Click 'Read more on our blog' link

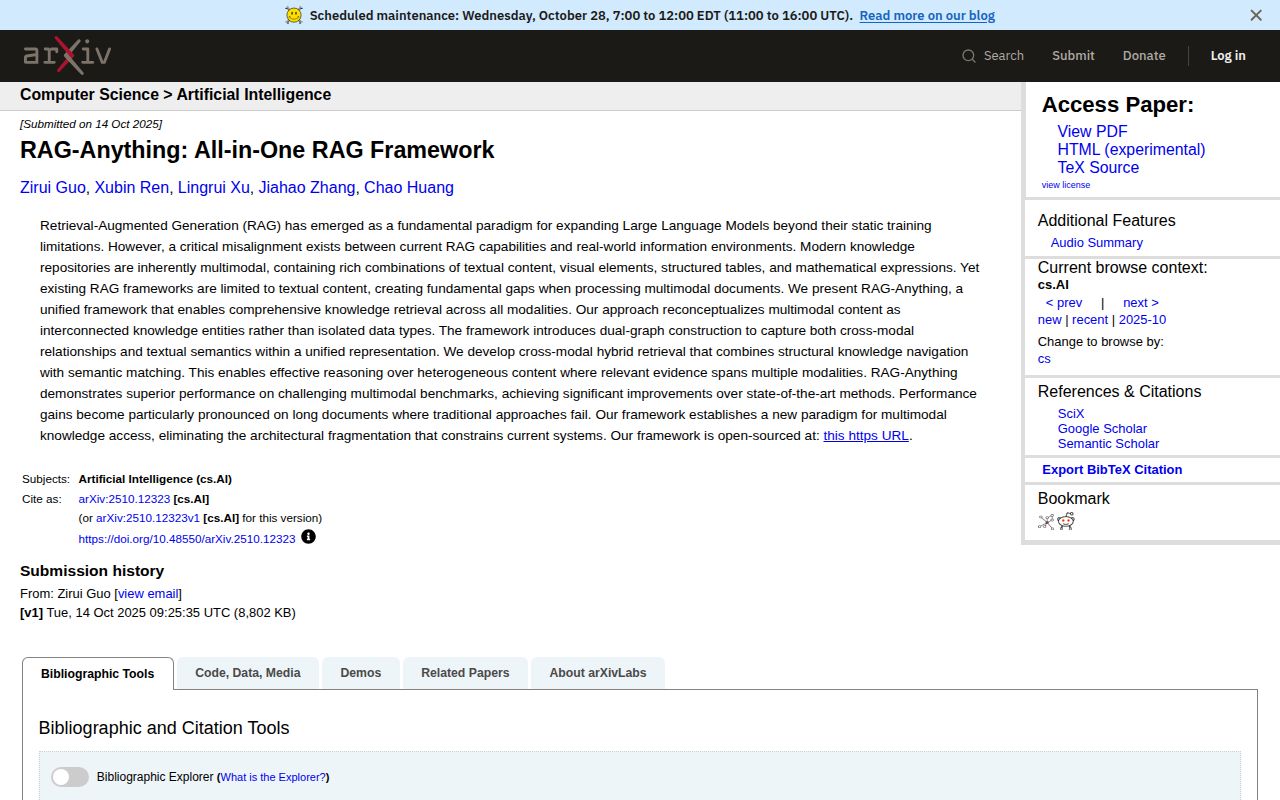click(927, 15)
